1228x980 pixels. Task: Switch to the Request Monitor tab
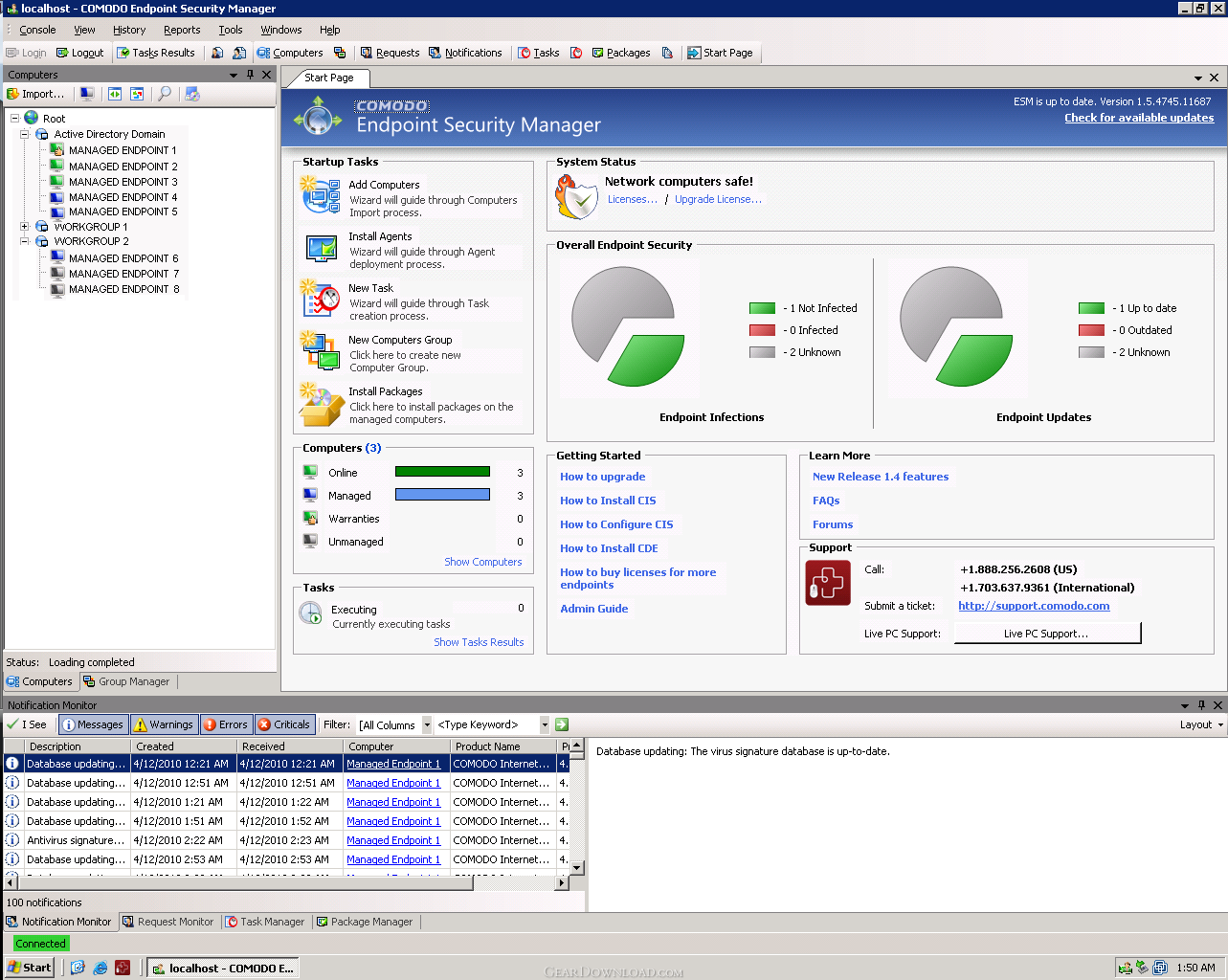[168, 922]
